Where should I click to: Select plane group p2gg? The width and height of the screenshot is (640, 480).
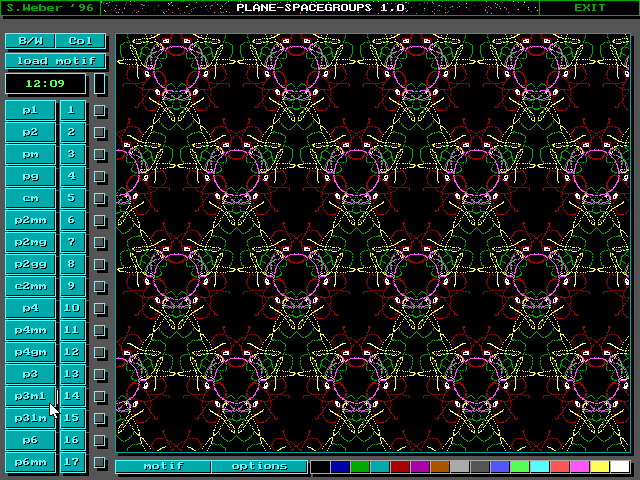pyautogui.click(x=30, y=264)
